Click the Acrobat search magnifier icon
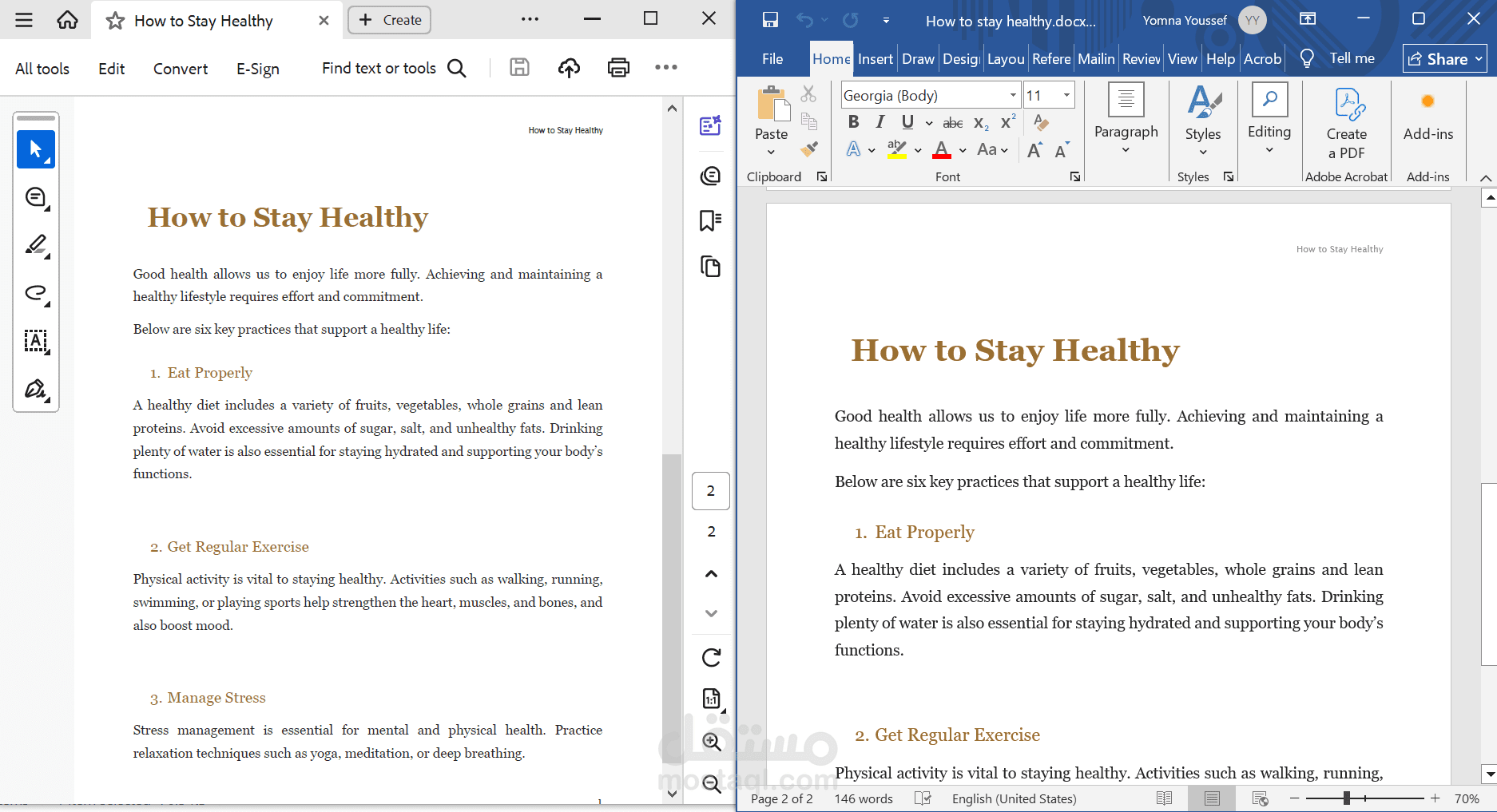This screenshot has height=812, width=1497. pos(457,68)
